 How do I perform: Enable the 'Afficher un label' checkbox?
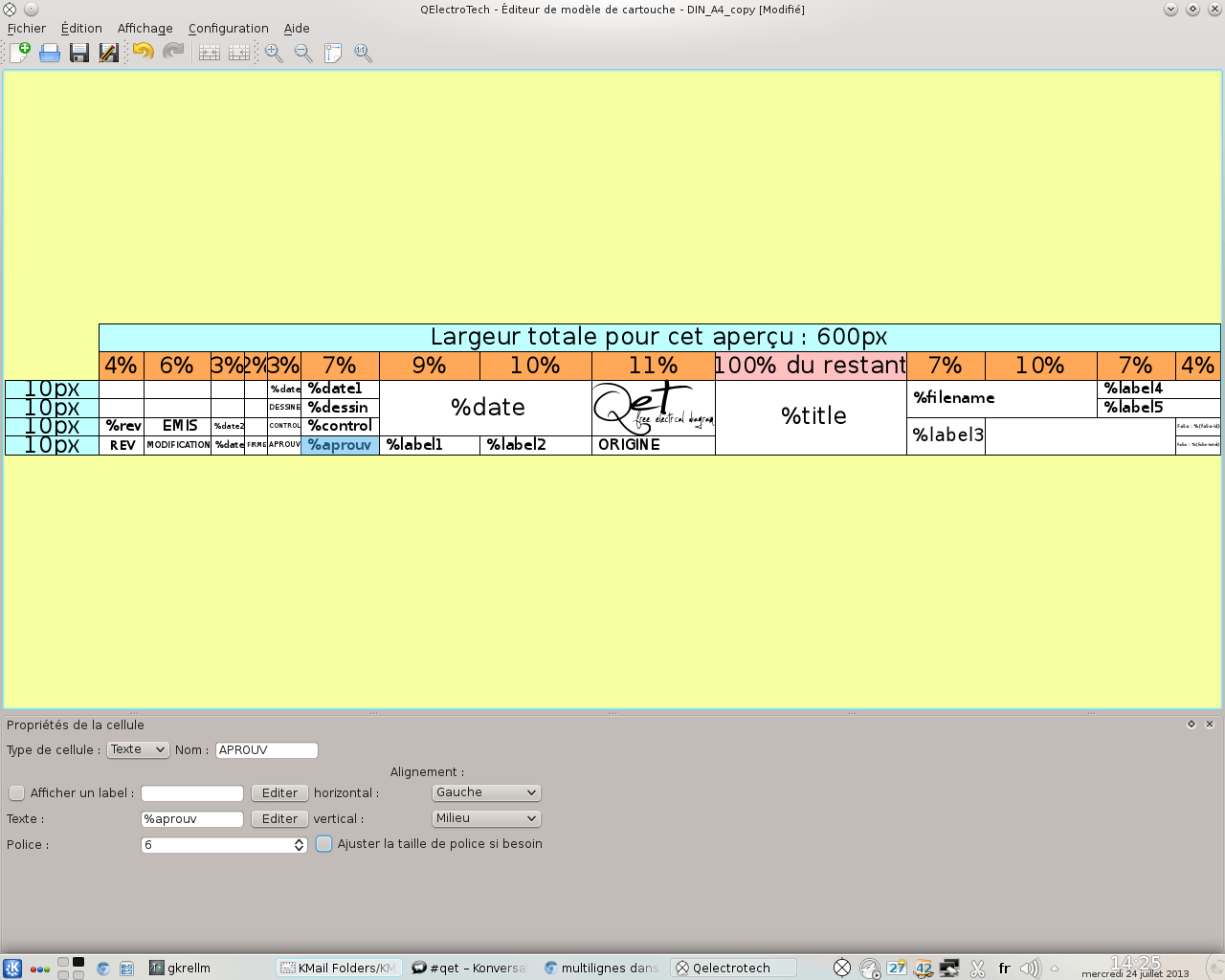click(x=17, y=792)
